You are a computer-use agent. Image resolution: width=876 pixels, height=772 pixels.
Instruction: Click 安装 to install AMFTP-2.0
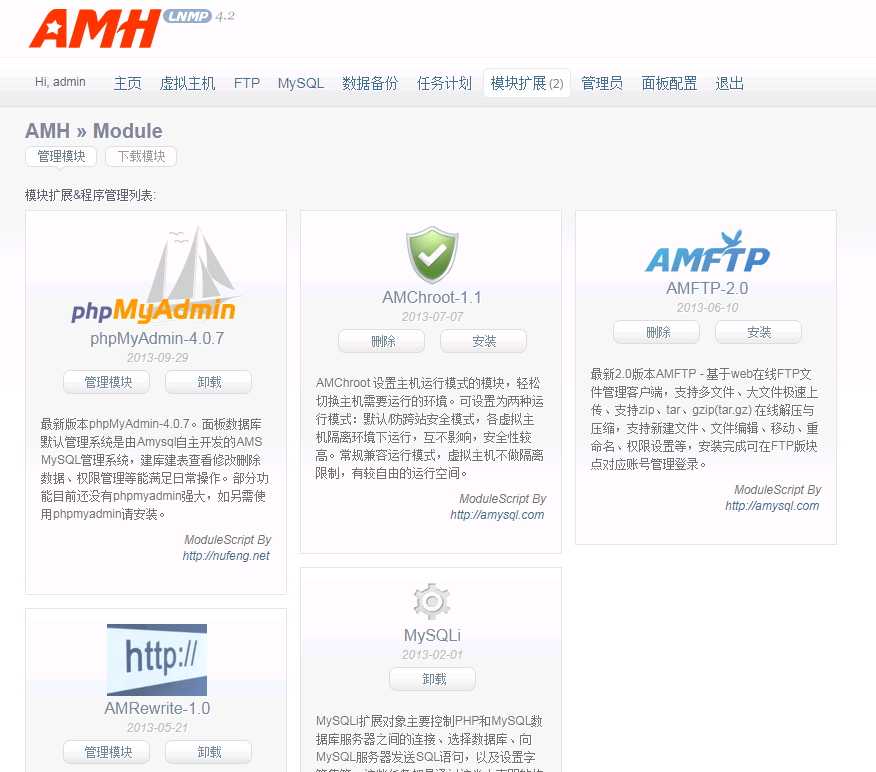coord(758,332)
